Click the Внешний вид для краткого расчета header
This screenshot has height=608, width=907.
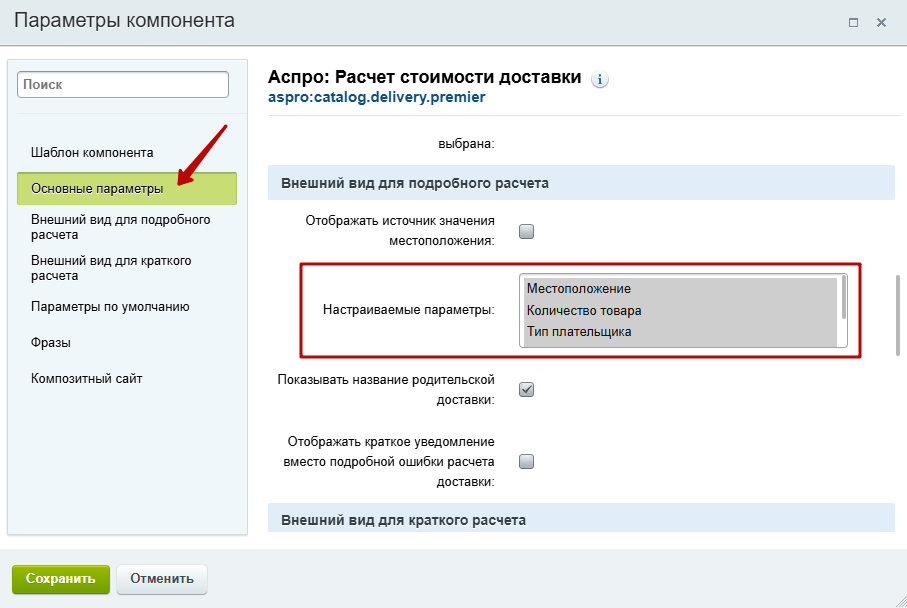point(581,518)
